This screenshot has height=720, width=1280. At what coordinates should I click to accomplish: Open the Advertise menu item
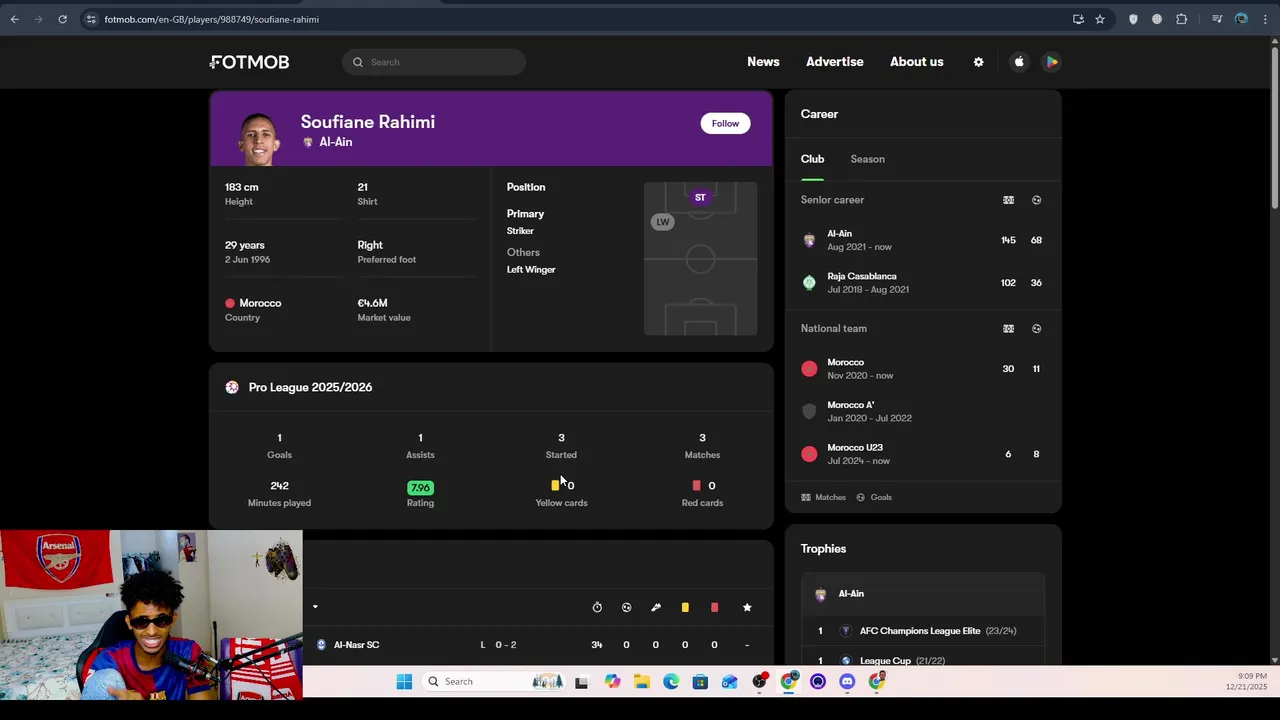835,62
